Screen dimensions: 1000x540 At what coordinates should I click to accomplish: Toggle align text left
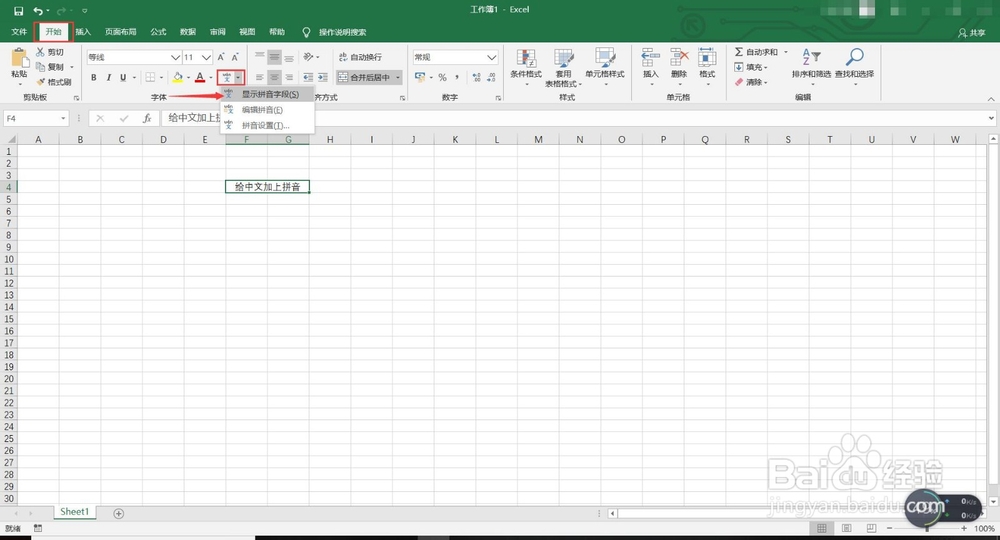[x=260, y=77]
